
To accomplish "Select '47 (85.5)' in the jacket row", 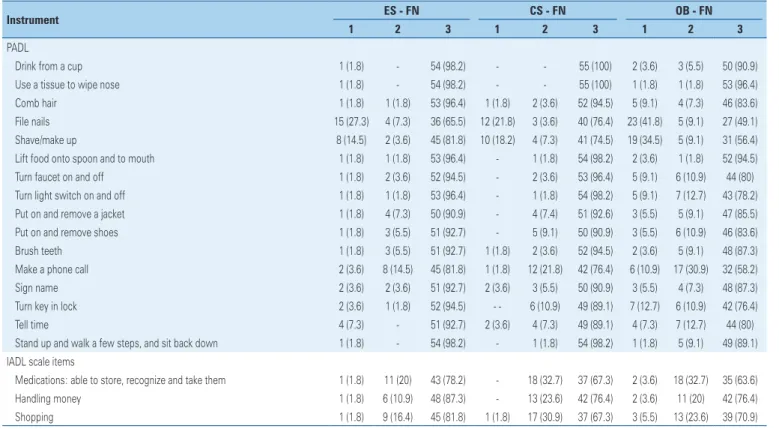I will pos(740,214).
